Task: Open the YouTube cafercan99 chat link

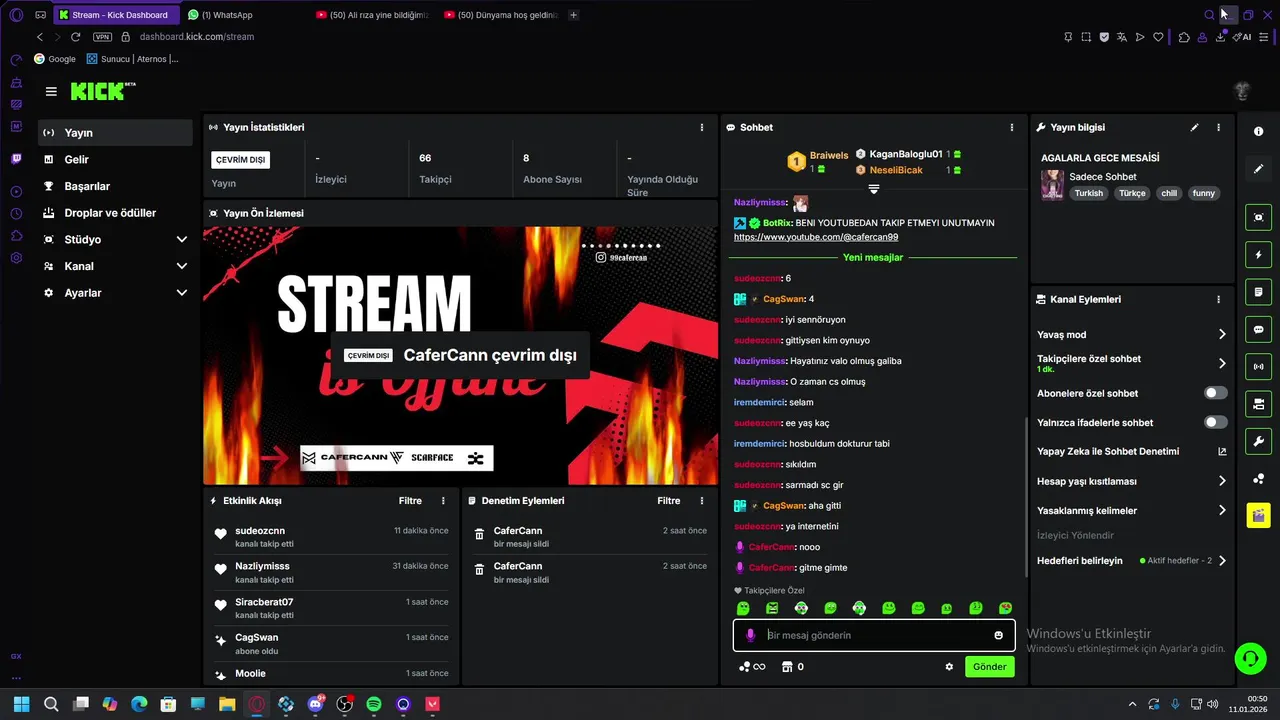Action: pyautogui.click(x=816, y=237)
